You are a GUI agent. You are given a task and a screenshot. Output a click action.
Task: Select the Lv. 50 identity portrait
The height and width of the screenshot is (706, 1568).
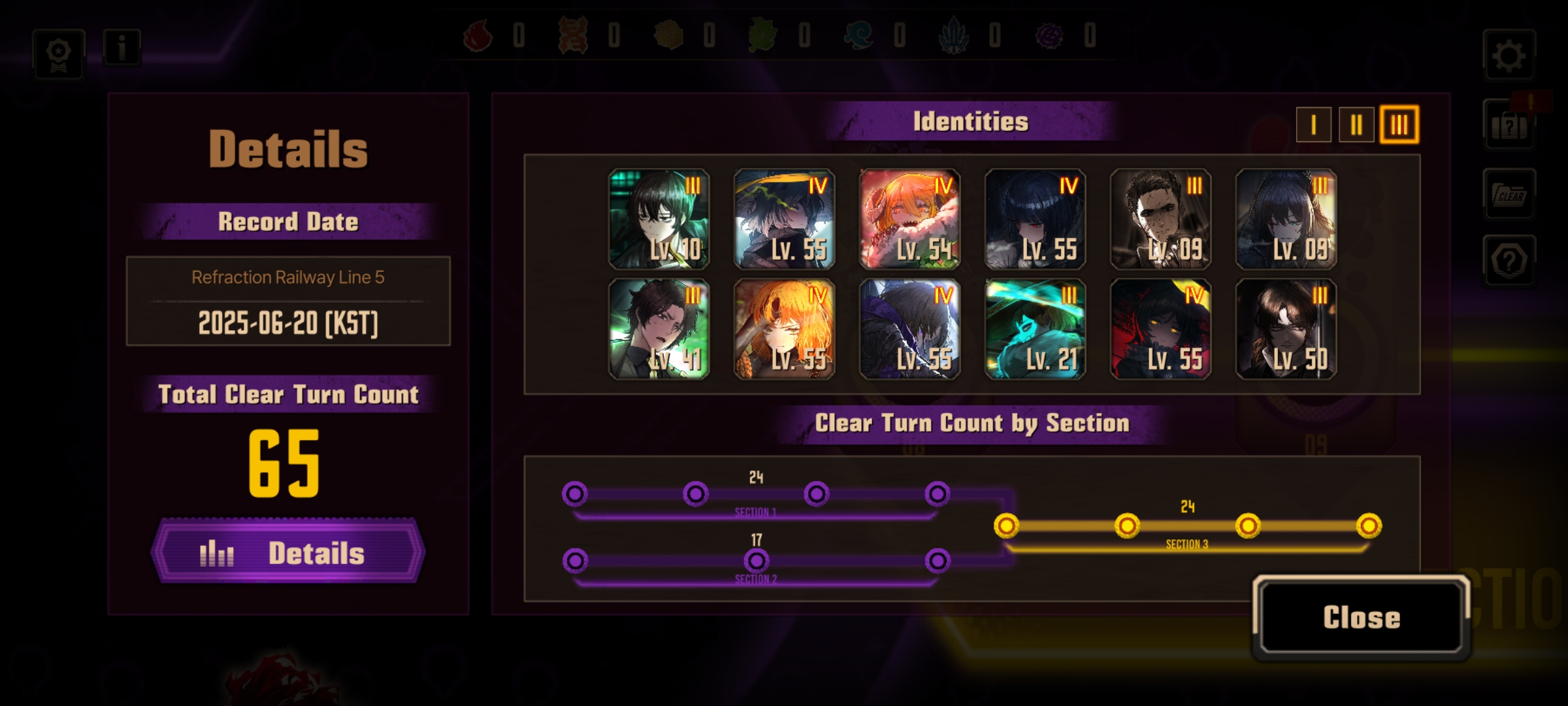point(1286,329)
